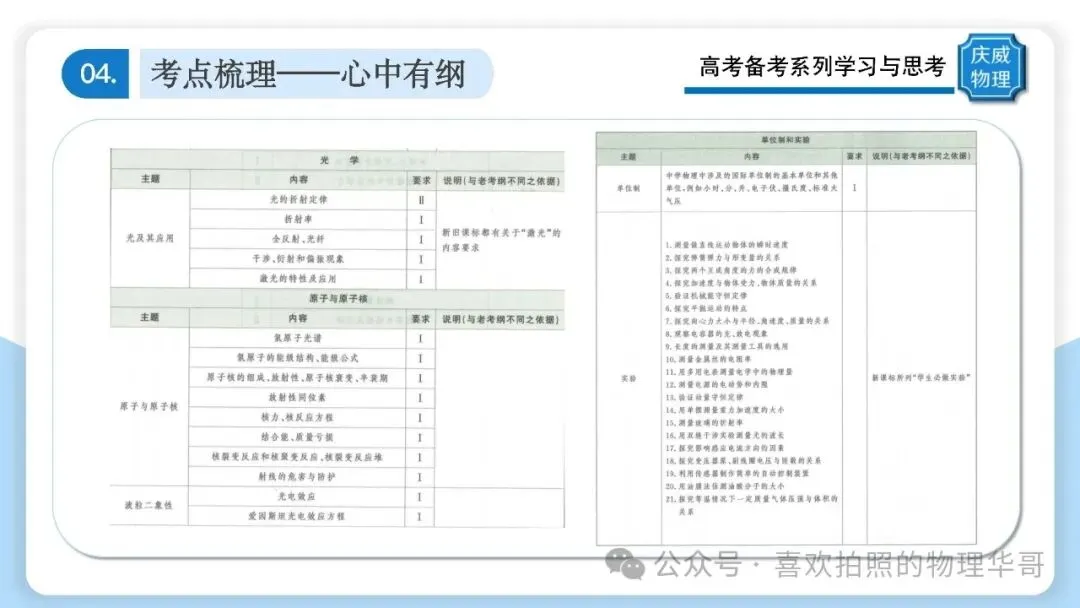Click experiment 1. 测量做直线运动物体的瞬时速度

(727, 244)
